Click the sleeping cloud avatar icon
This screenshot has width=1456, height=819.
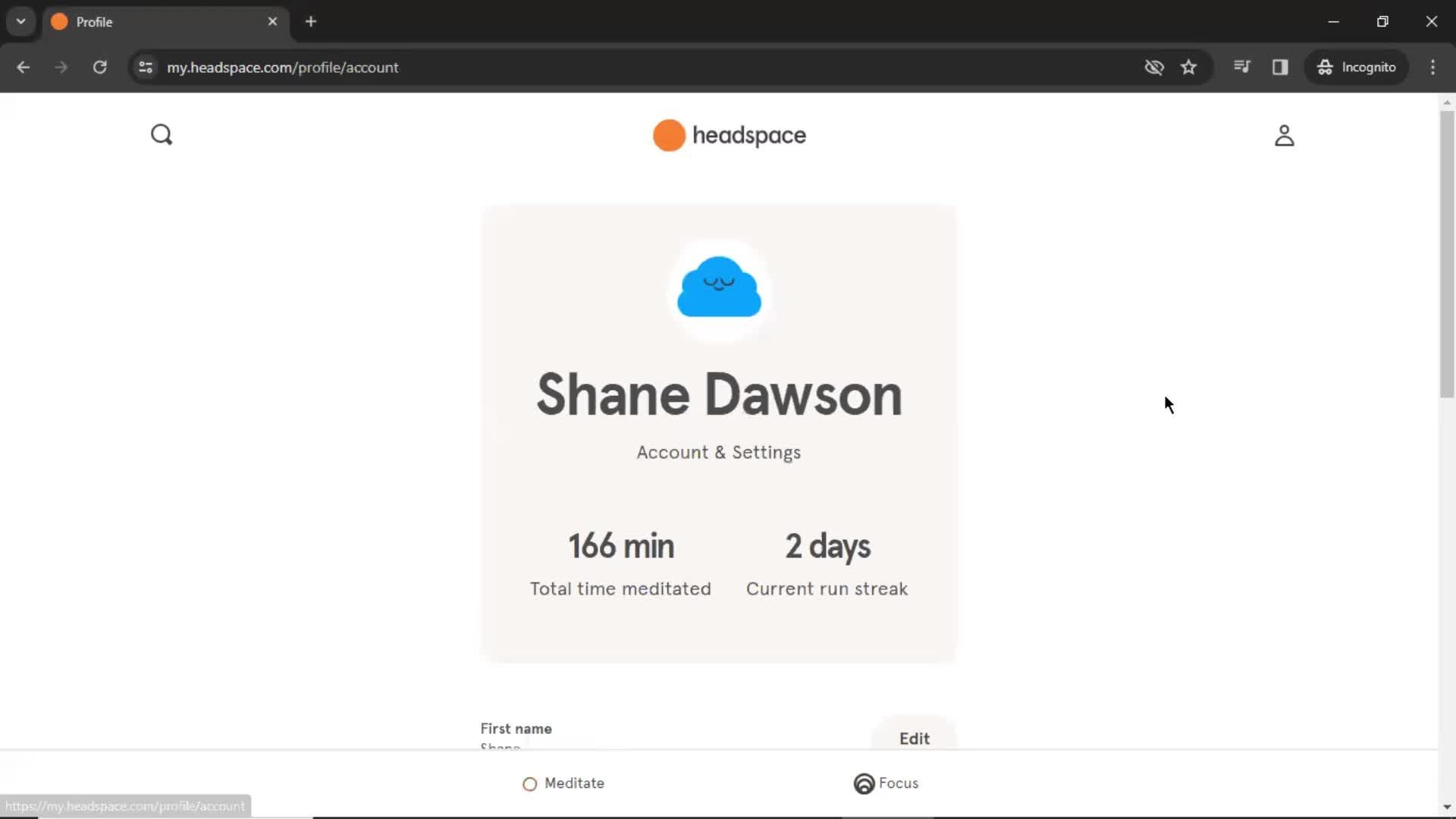(x=719, y=286)
